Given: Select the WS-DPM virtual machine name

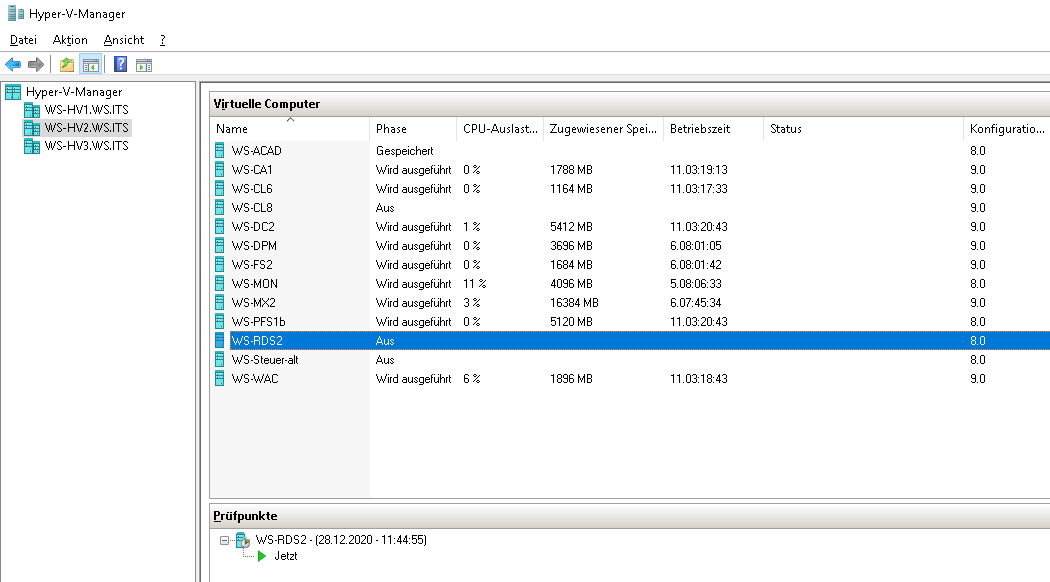Looking at the screenshot, I should [x=254, y=246].
